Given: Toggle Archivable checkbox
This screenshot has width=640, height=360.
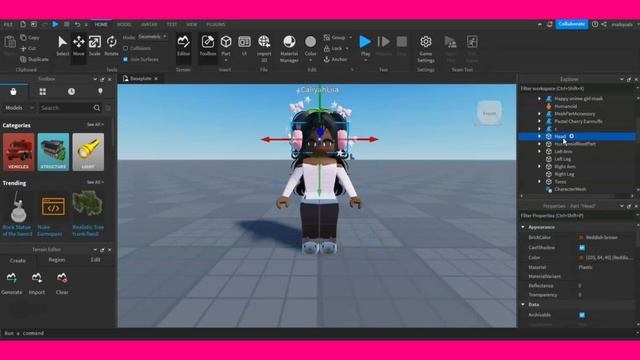Looking at the screenshot, I should pos(582,315).
